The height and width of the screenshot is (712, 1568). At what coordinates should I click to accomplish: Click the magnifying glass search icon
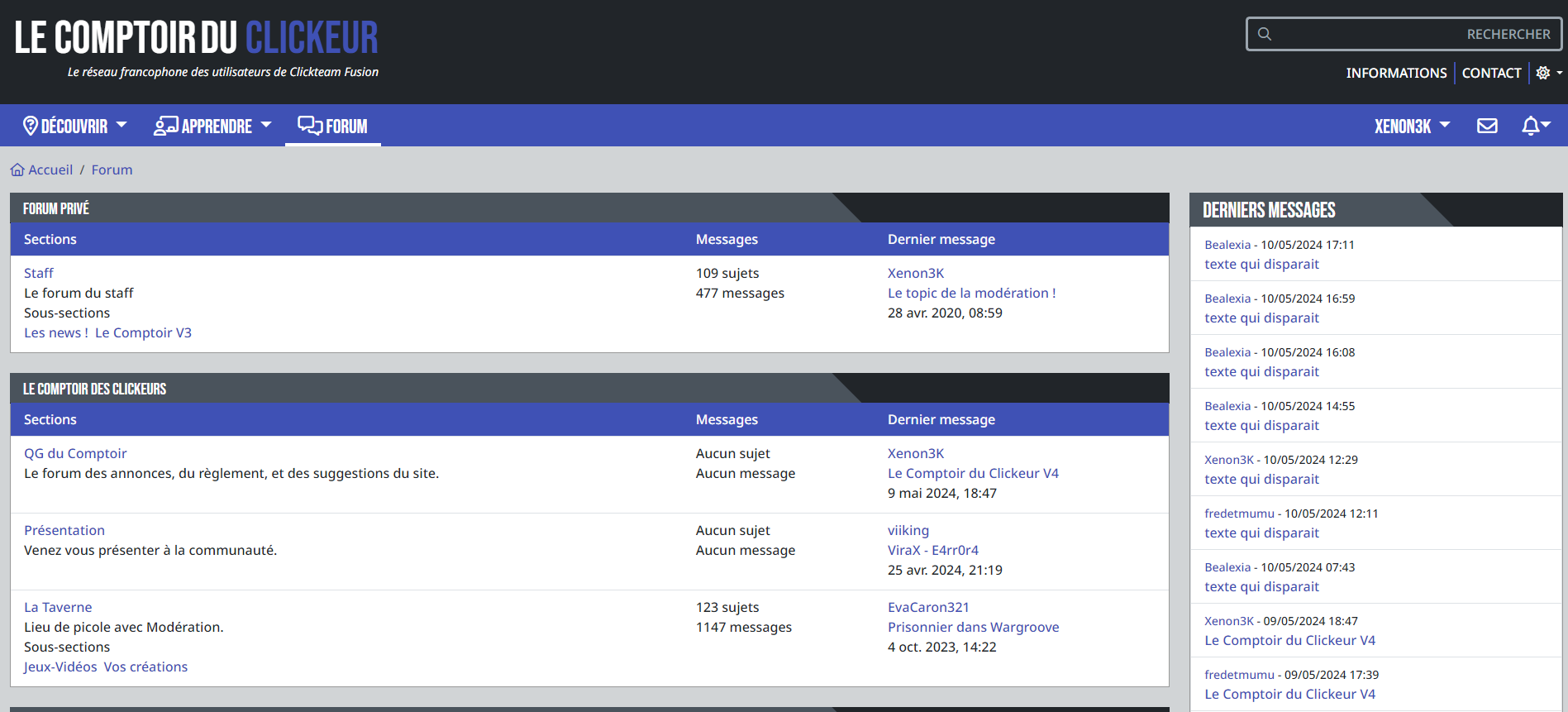(x=1265, y=34)
